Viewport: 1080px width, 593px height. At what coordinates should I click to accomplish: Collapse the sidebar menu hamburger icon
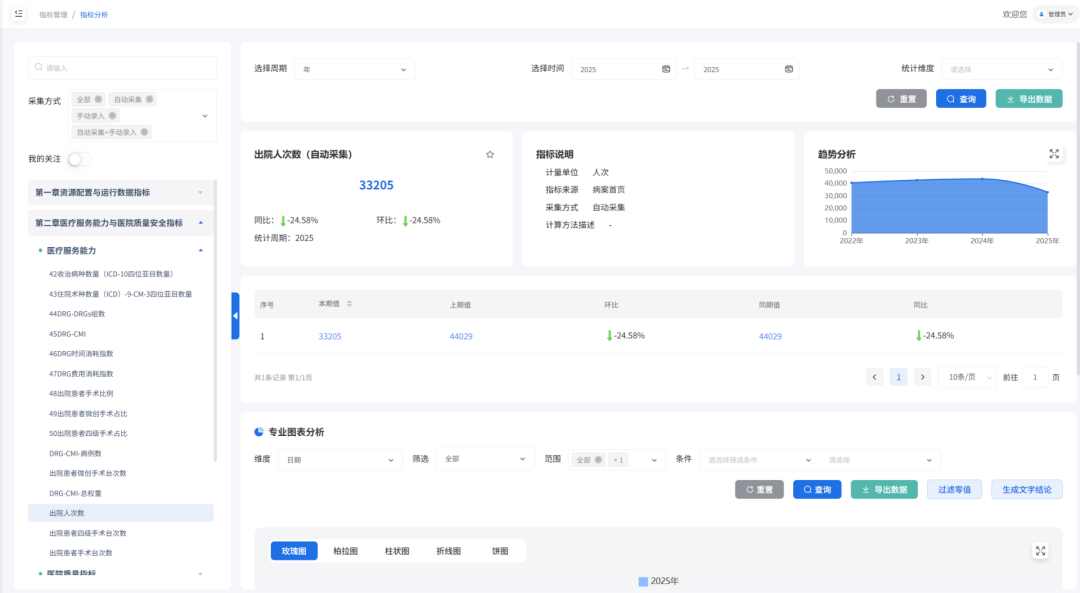[18, 14]
